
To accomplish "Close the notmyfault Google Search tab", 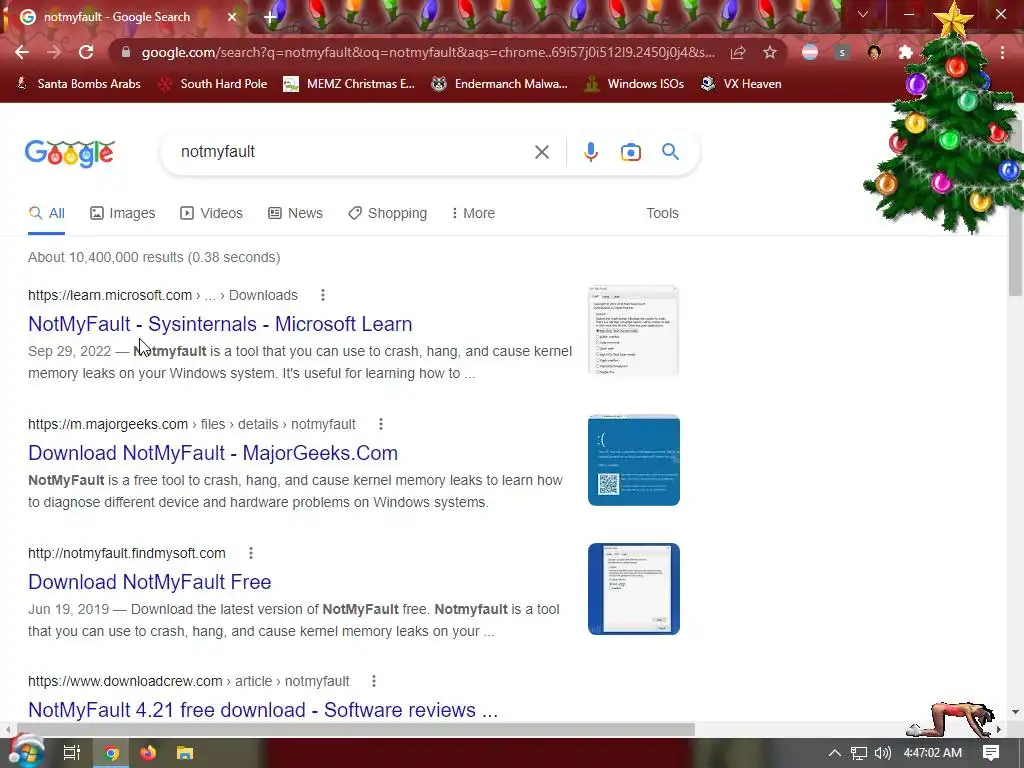I will tap(232, 17).
